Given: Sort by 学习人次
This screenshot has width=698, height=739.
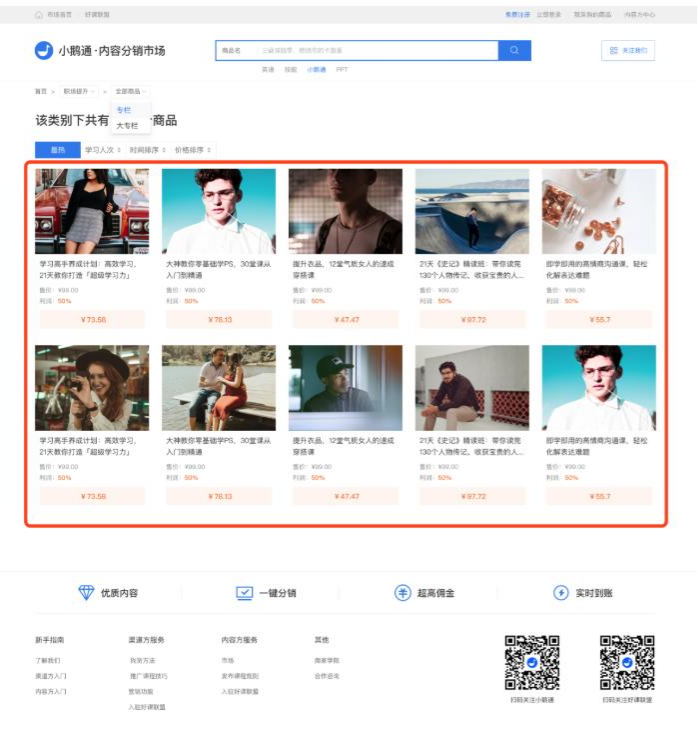Looking at the screenshot, I should pyautogui.click(x=103, y=150).
